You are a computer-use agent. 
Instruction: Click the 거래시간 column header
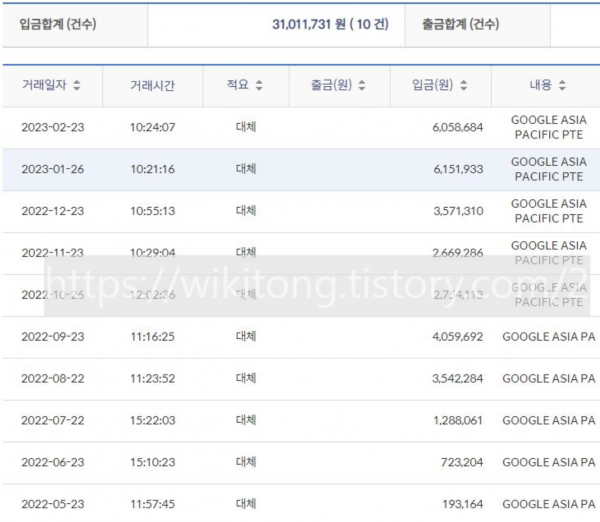[152, 86]
